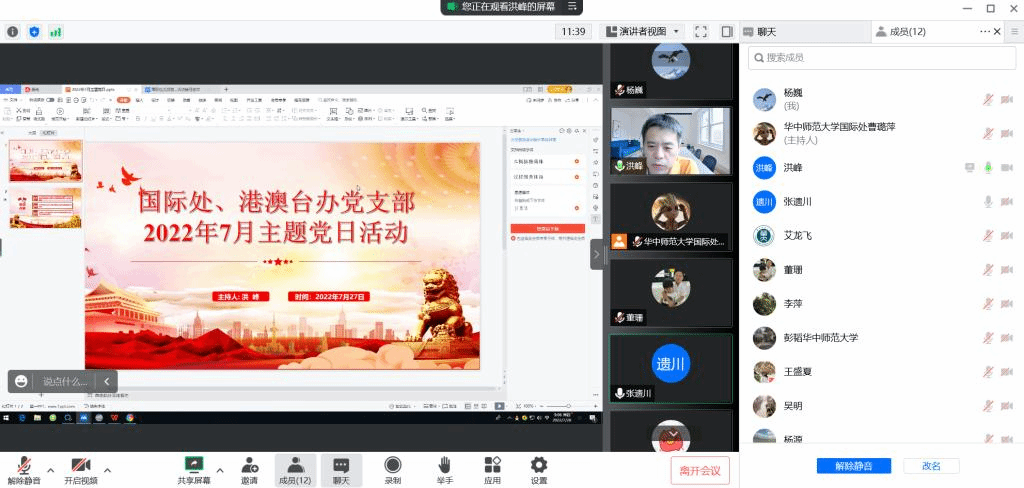1024x488 pixels.
Task: Open the Invite (邀请) icon
Action: click(249, 470)
